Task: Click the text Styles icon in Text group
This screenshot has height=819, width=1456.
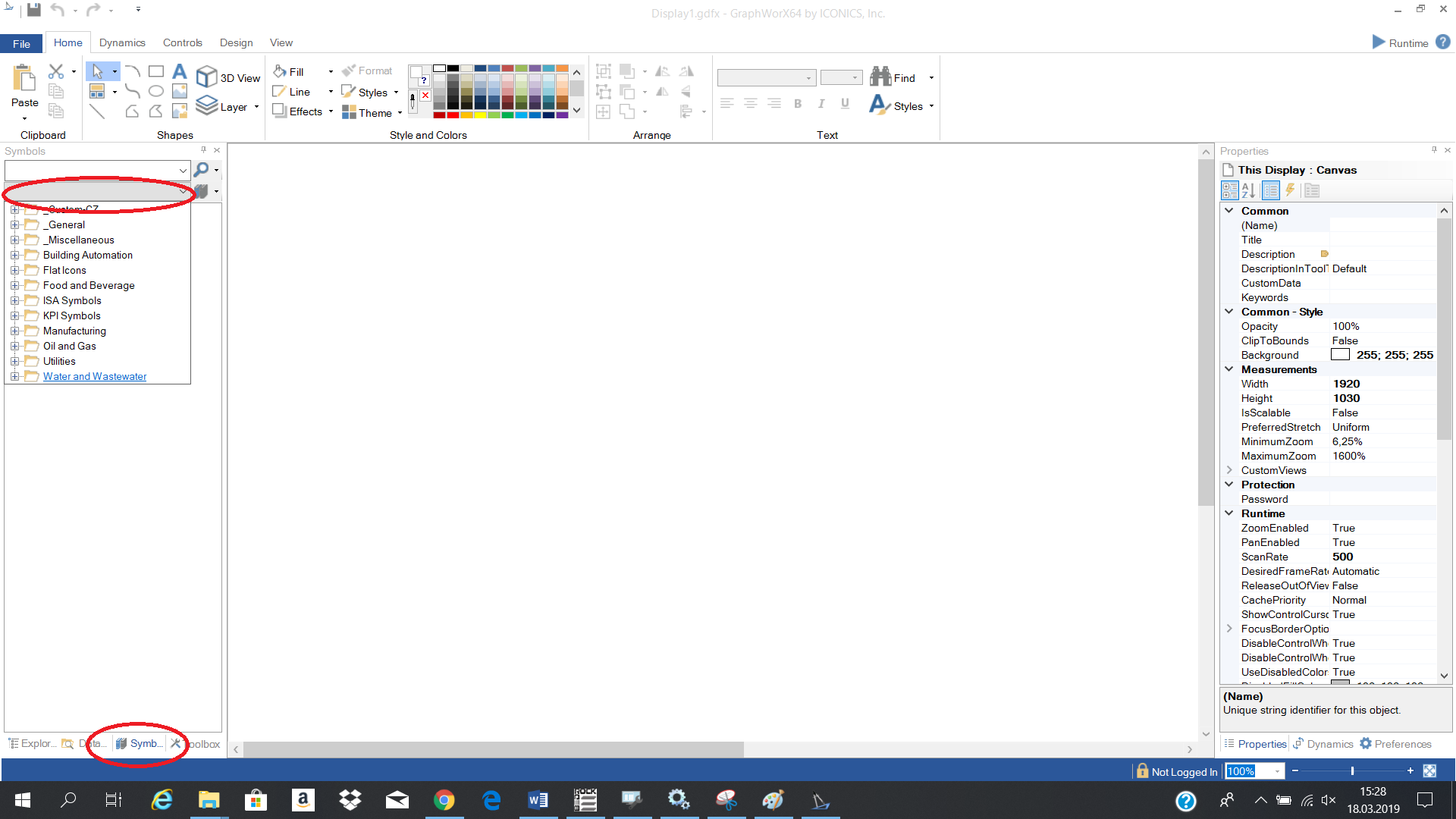Action: coord(880,105)
